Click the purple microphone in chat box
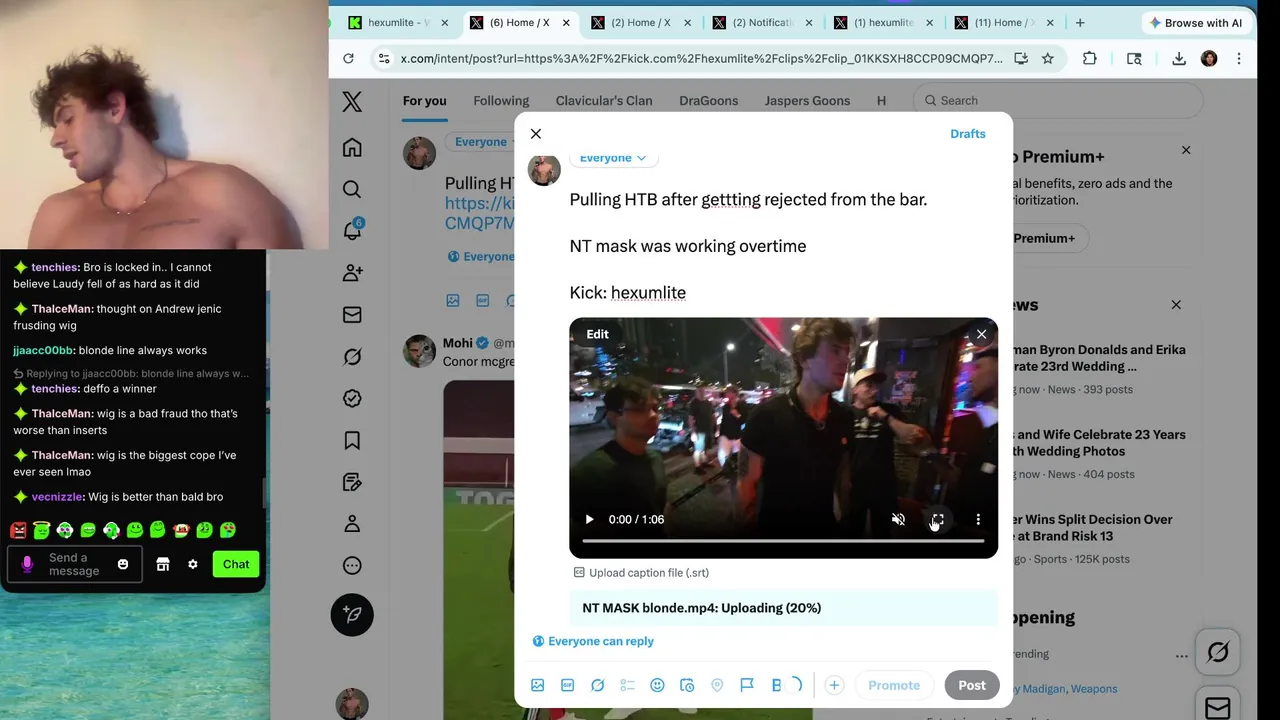The width and height of the screenshot is (1280, 720). coord(27,564)
